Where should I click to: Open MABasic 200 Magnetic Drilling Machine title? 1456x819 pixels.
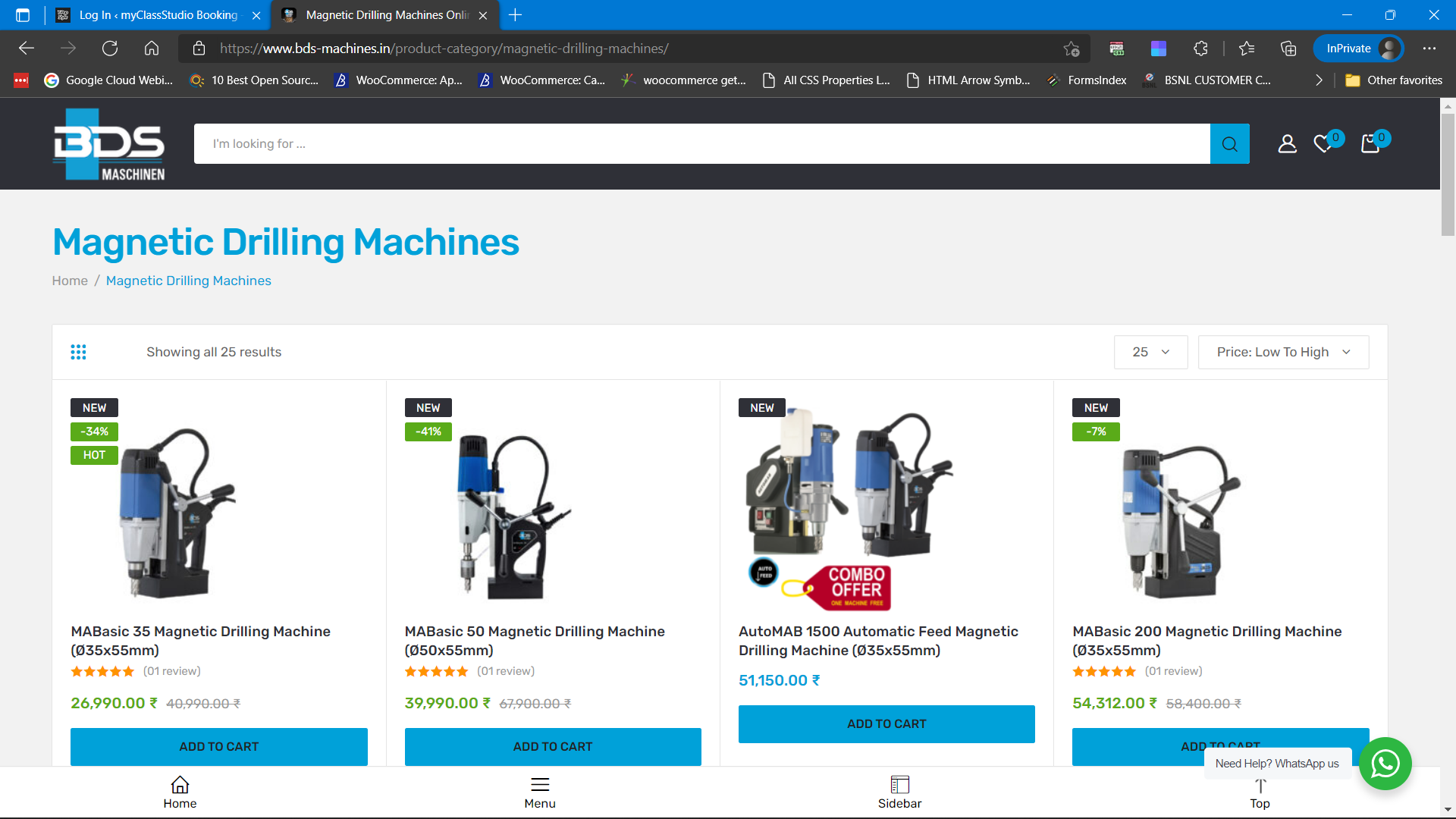tap(1207, 641)
